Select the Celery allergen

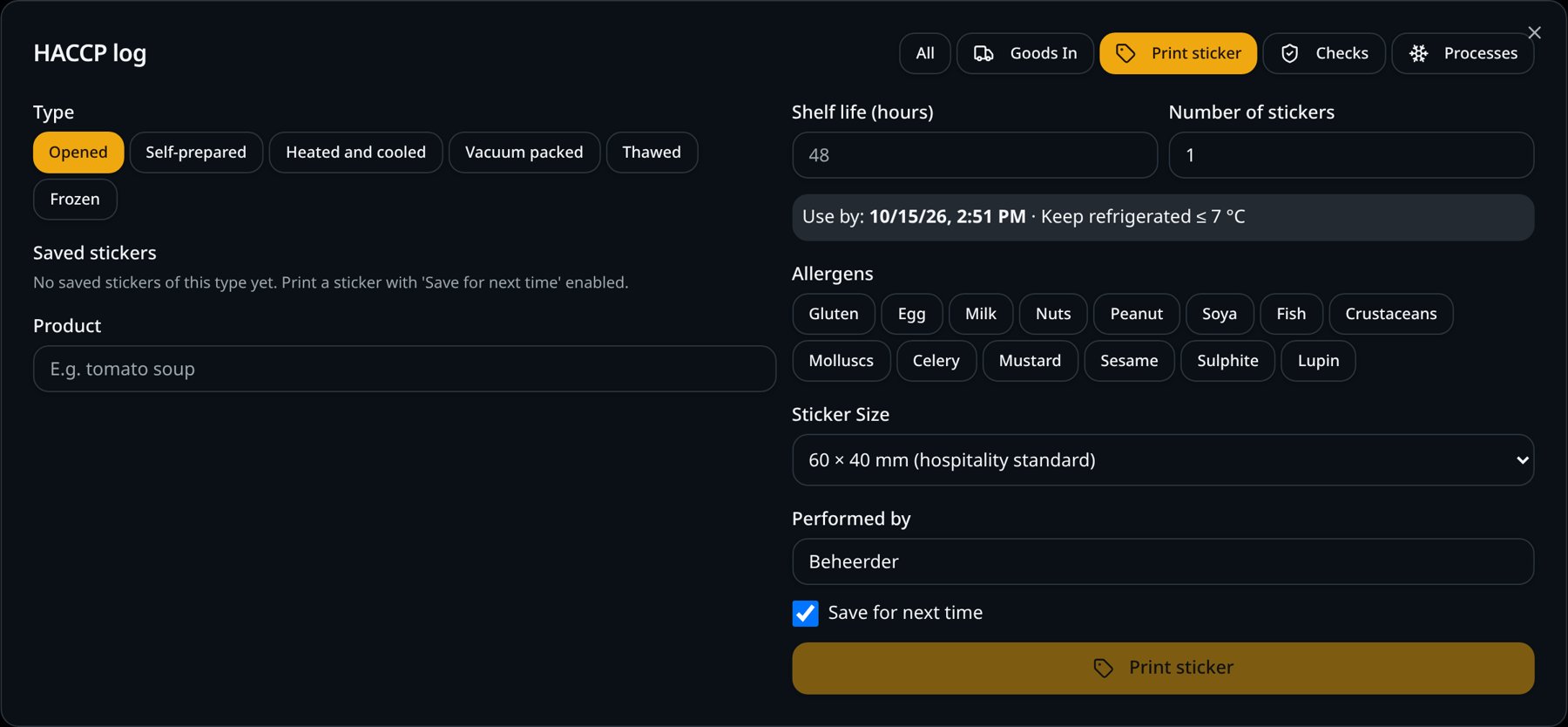pos(936,361)
